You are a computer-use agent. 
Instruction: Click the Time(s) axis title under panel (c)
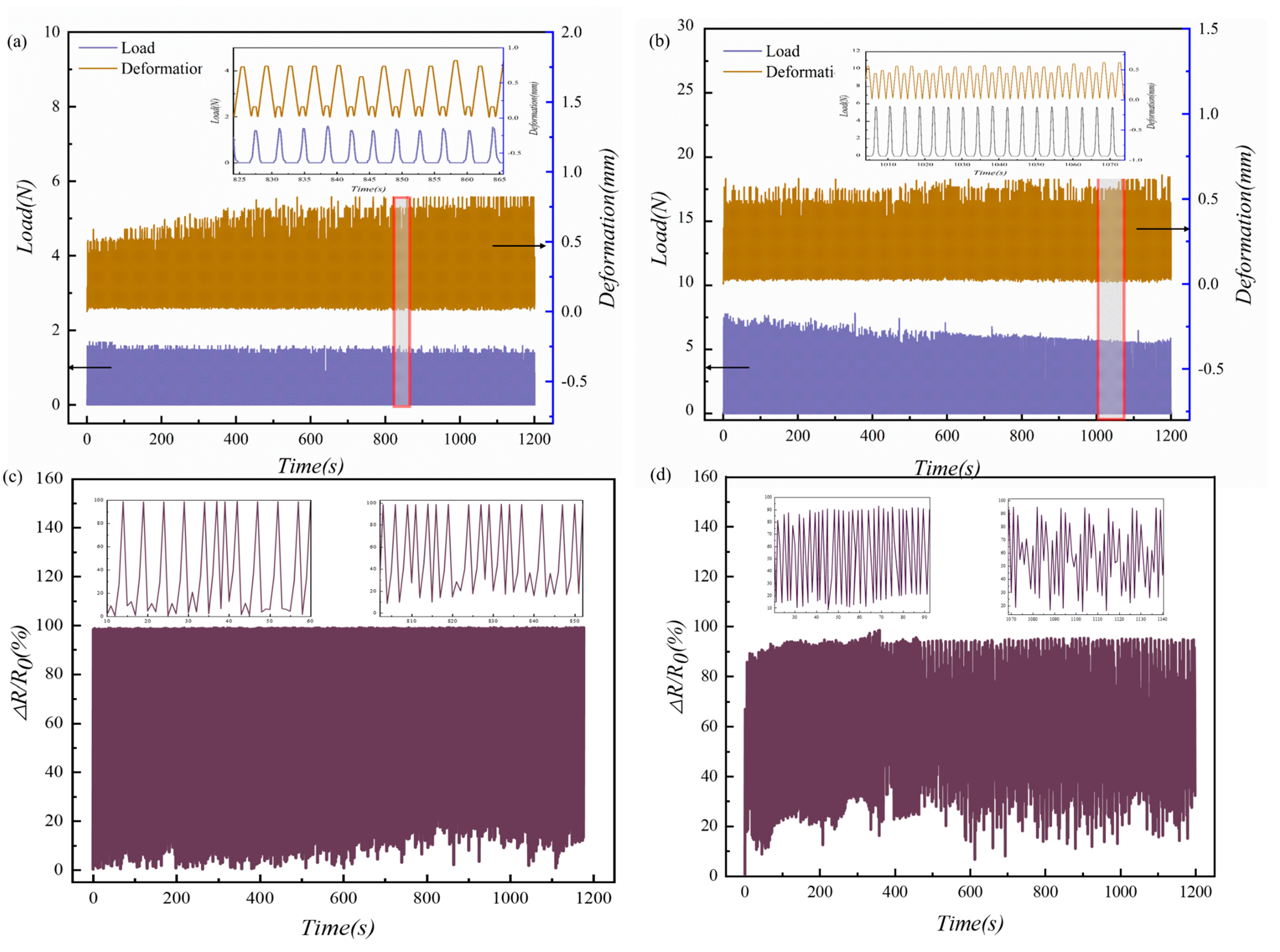coord(337,927)
